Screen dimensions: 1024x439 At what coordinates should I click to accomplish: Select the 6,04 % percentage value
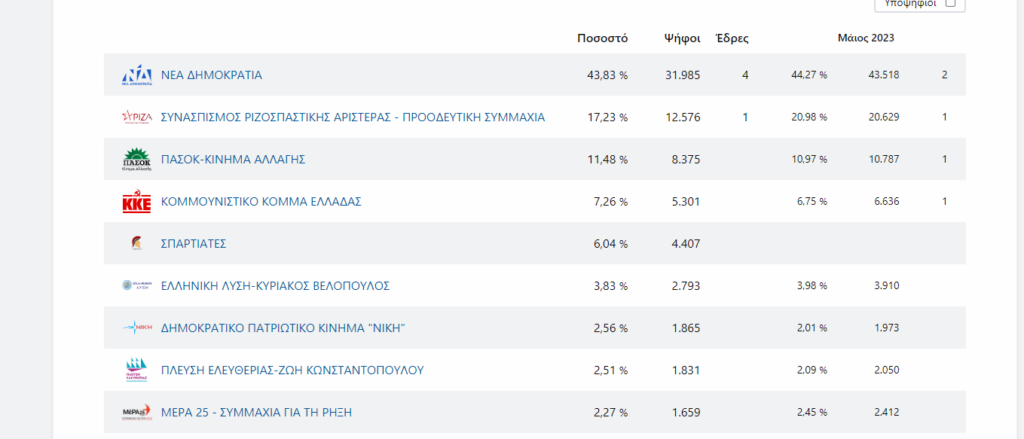611,244
